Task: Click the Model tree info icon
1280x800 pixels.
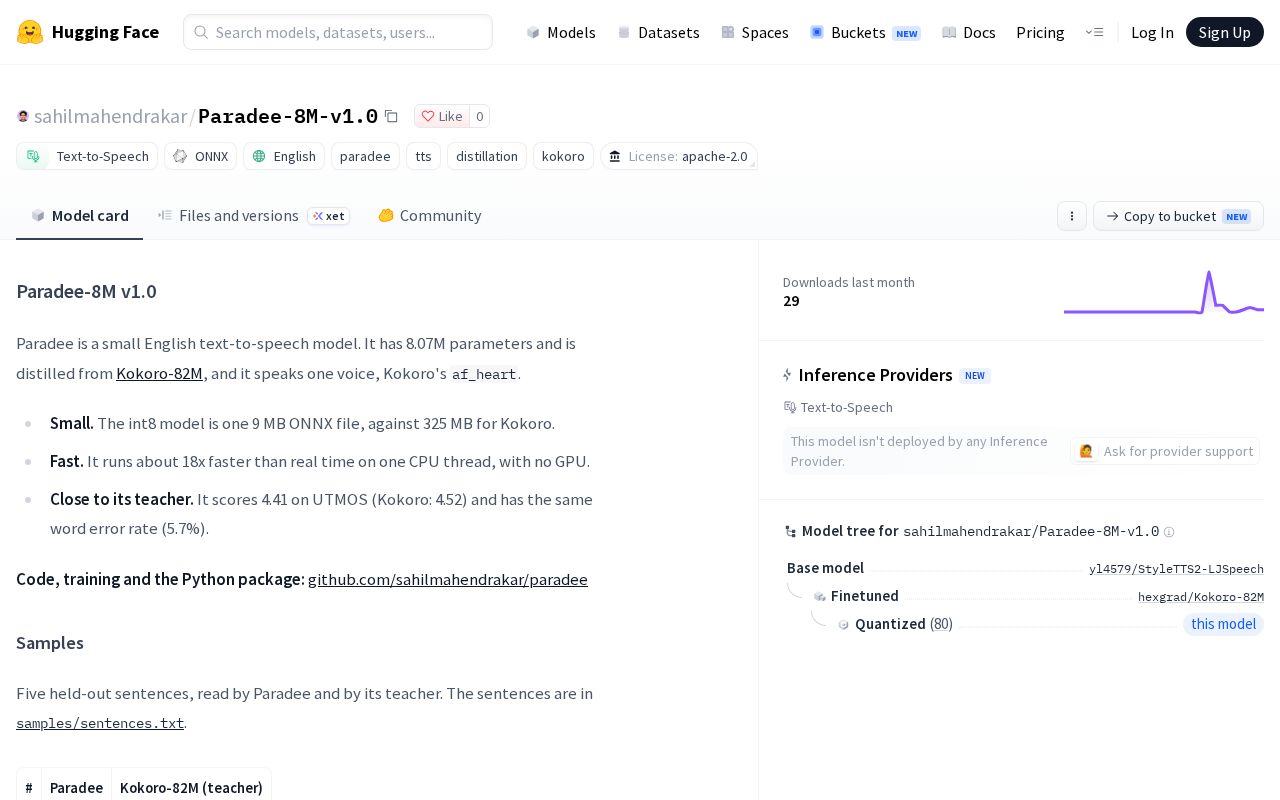Action: click(1169, 532)
